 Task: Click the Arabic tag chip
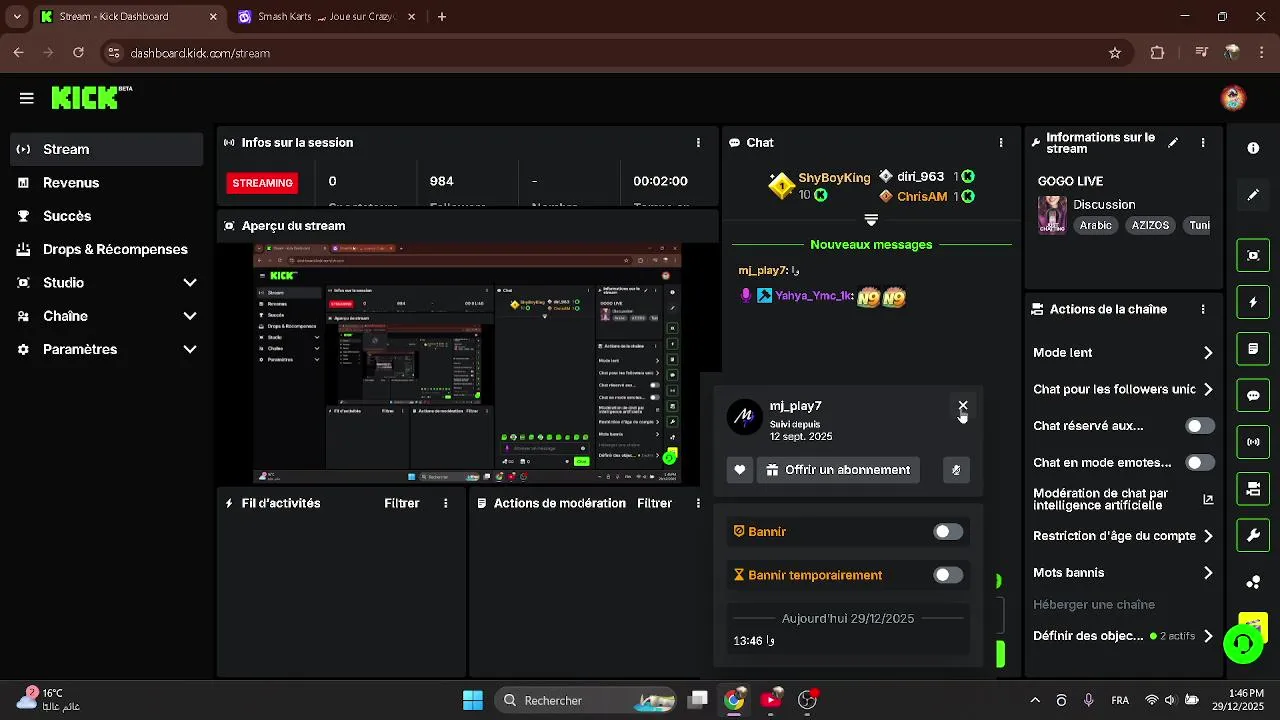coord(1096,226)
